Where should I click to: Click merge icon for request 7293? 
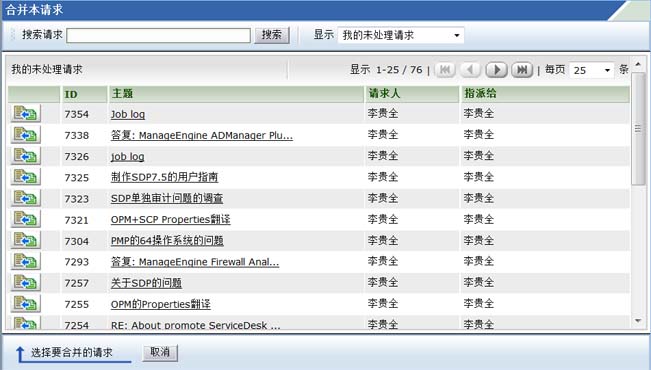26,261
